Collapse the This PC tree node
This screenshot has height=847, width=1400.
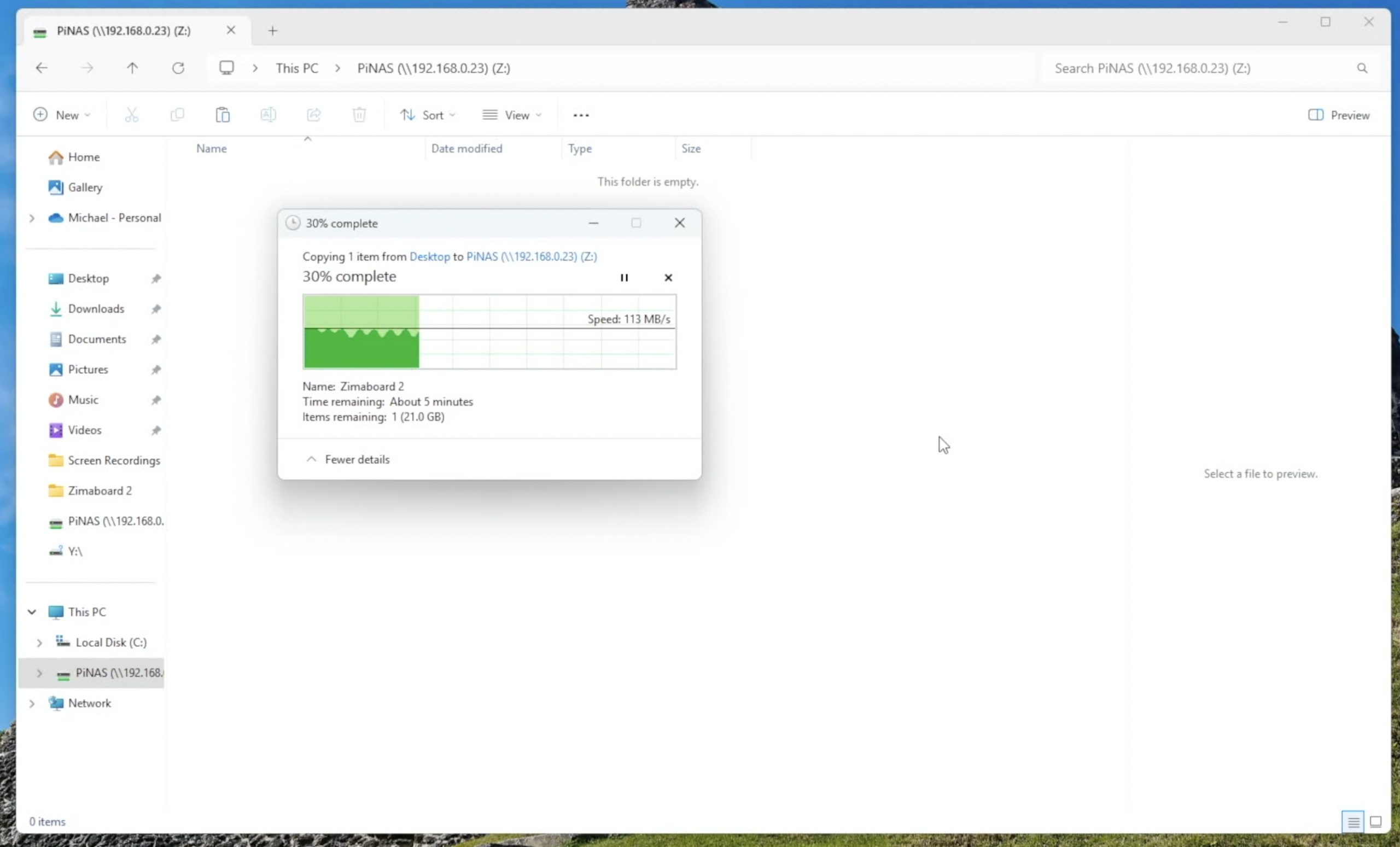point(32,612)
